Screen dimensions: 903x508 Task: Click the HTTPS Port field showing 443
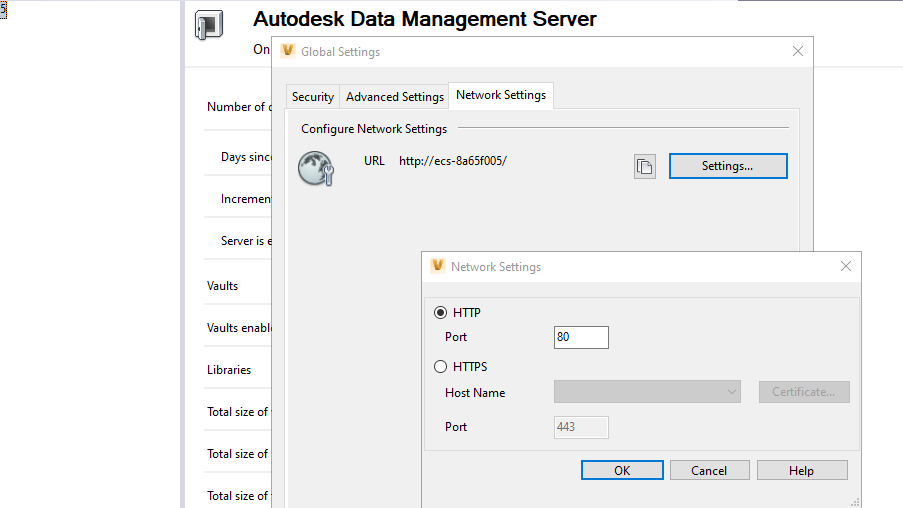(581, 427)
